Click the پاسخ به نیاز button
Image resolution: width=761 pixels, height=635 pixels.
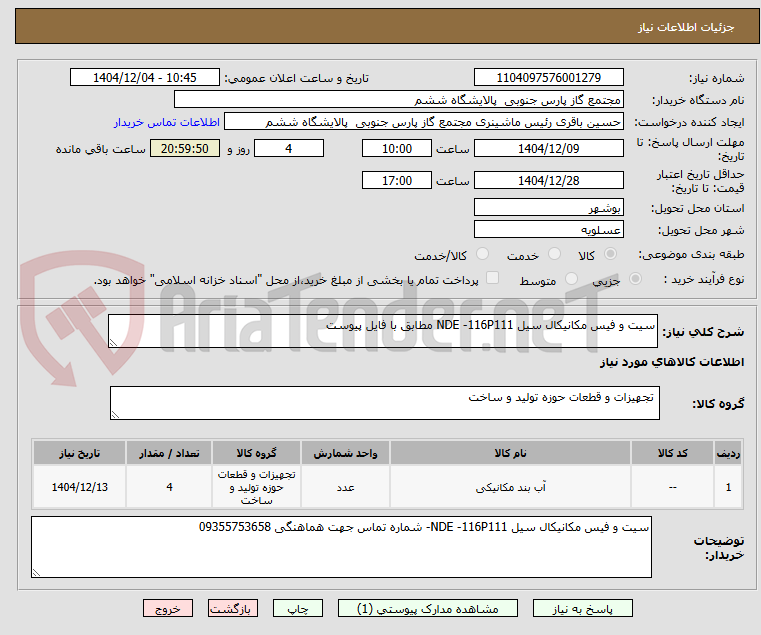coord(582,608)
